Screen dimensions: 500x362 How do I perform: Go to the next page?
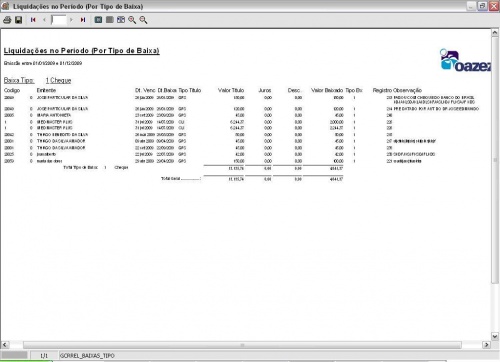[71, 20]
